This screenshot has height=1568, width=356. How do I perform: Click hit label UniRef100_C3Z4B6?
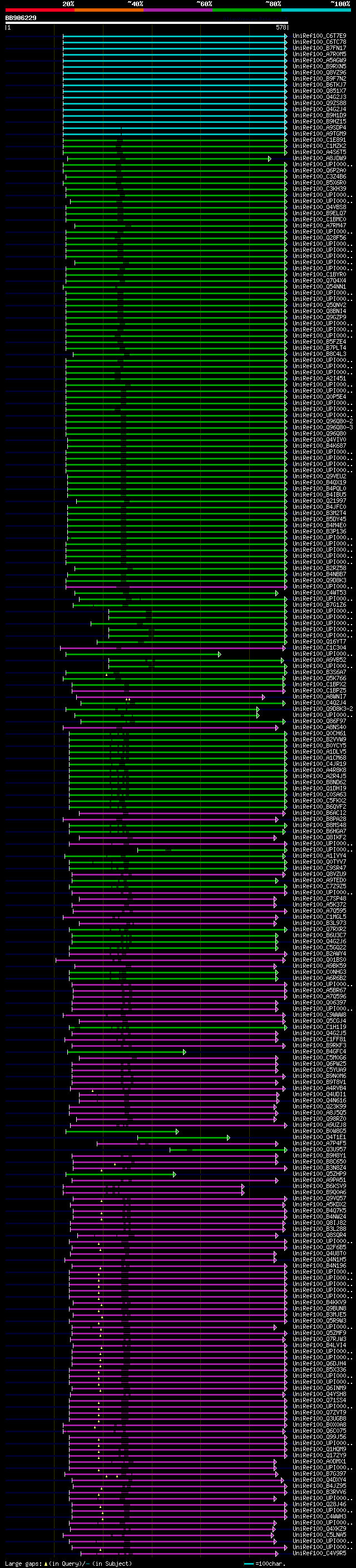[x=319, y=176]
